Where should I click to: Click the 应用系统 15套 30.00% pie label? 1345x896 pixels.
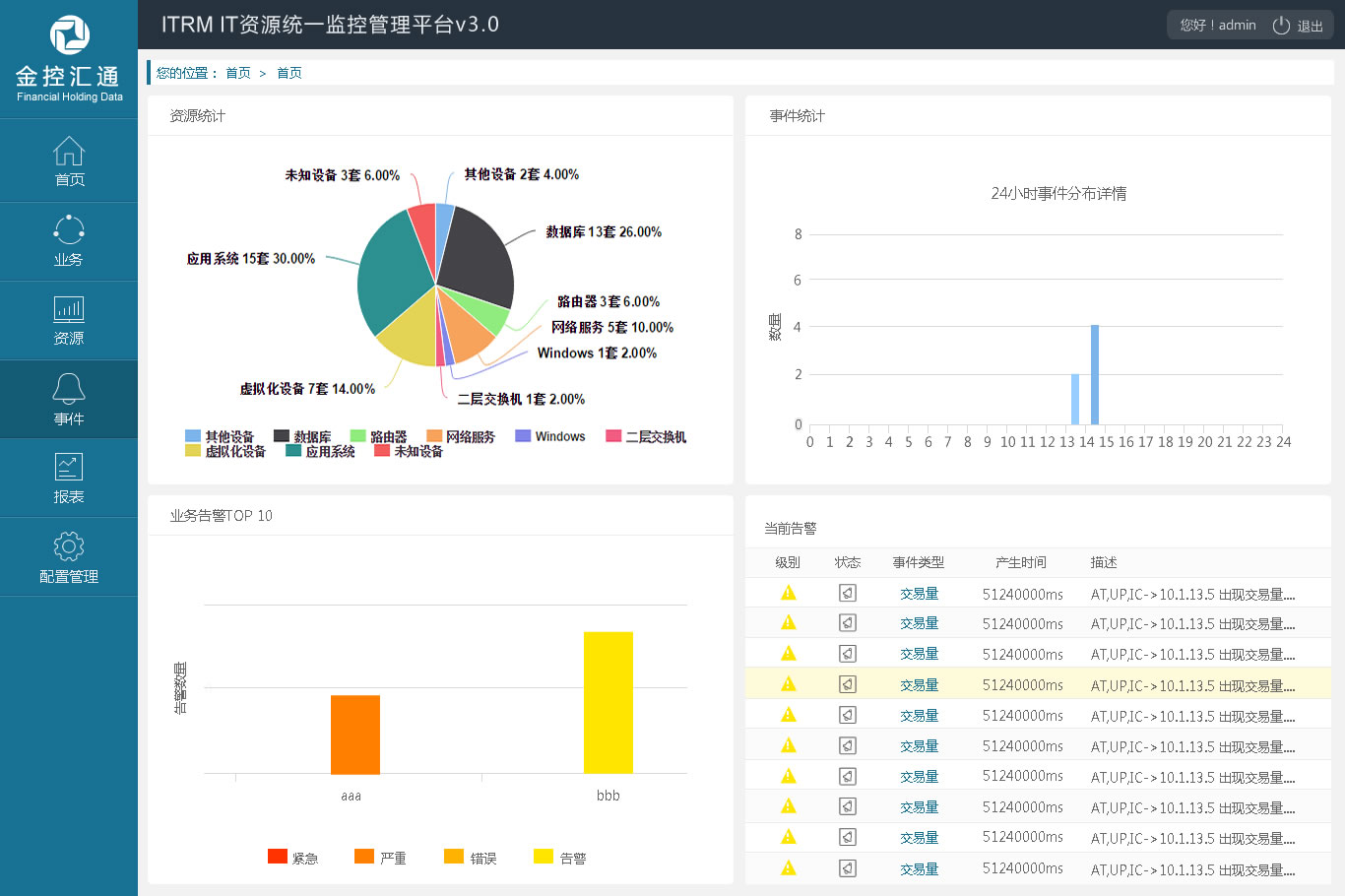tap(251, 259)
